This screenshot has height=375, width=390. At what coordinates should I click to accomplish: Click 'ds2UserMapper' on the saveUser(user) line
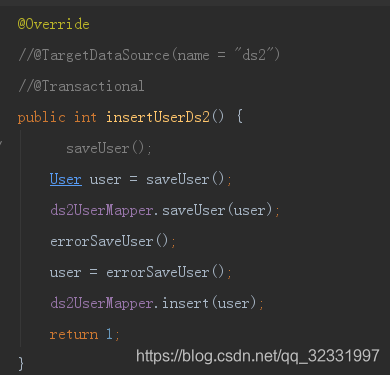coord(101,211)
